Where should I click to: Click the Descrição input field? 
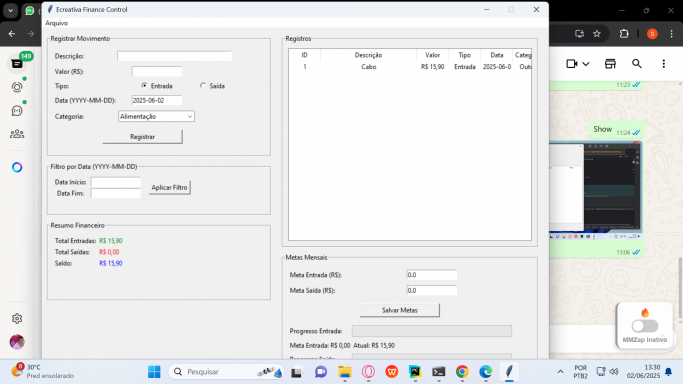pyautogui.click(x=174, y=56)
